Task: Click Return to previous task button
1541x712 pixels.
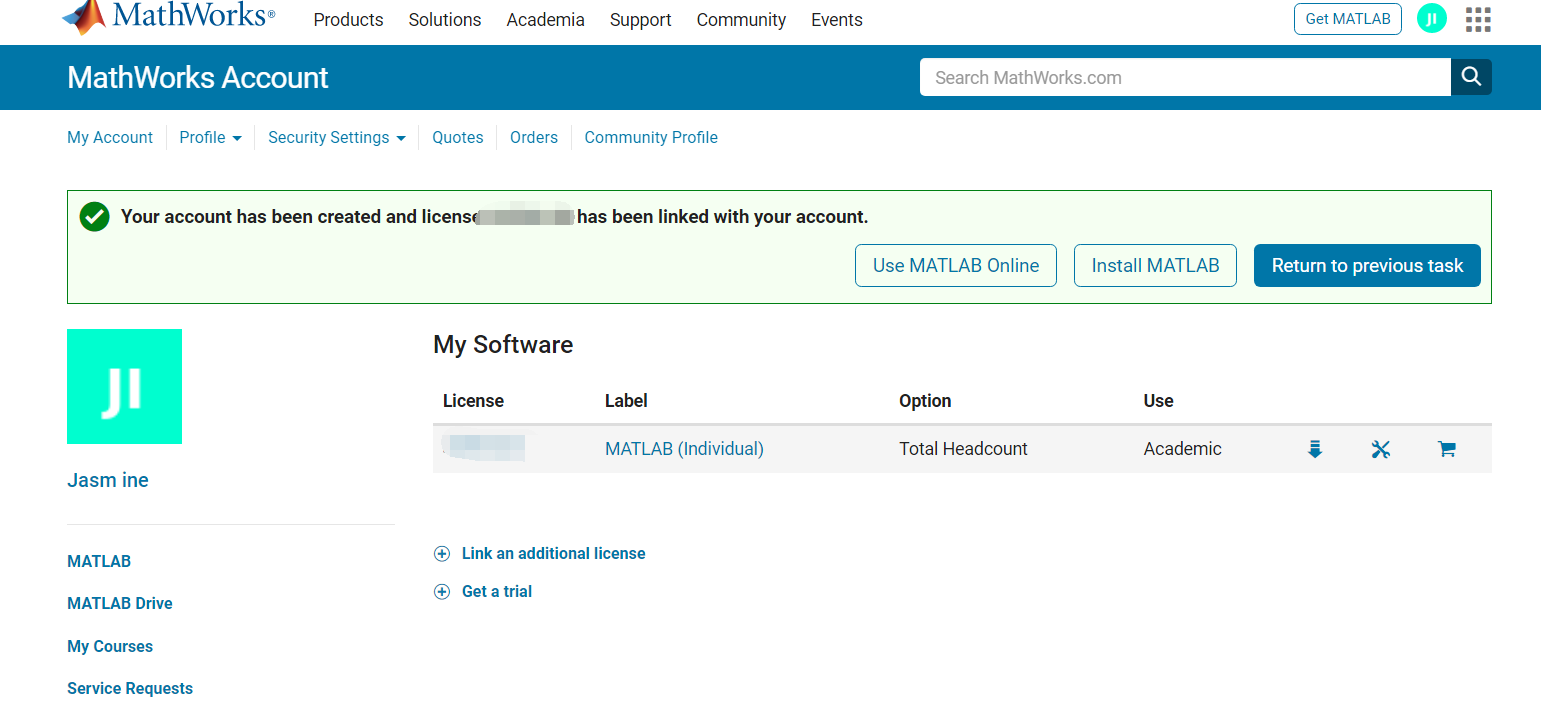Action: tap(1367, 266)
